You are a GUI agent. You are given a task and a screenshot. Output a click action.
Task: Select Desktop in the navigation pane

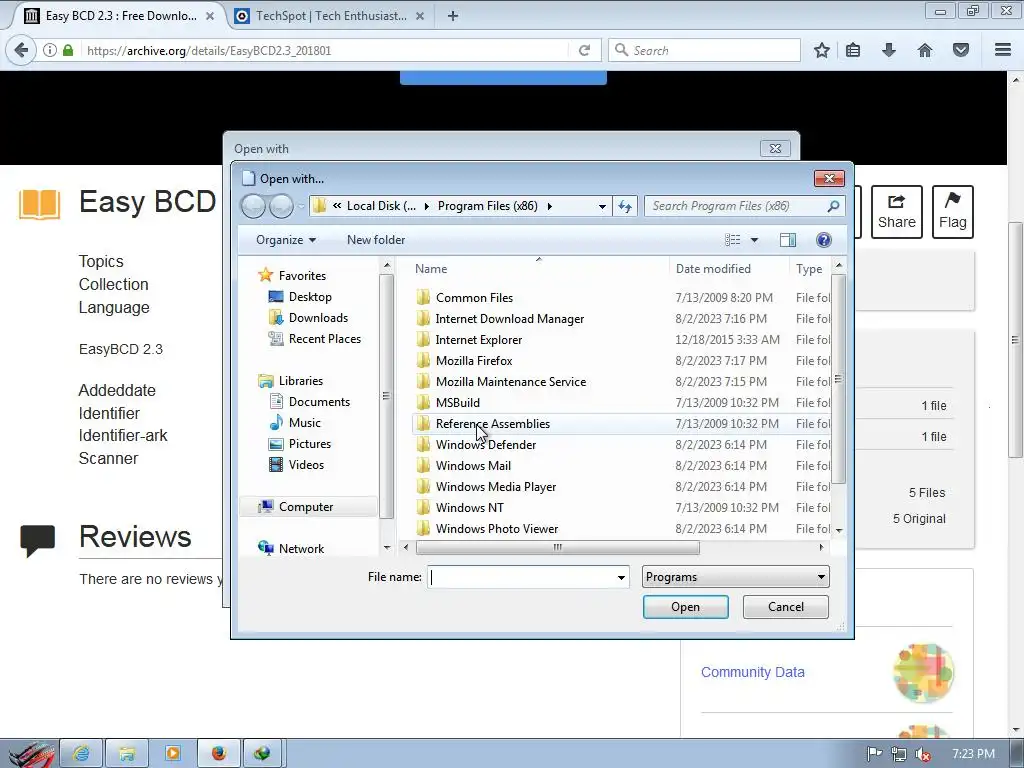coord(310,296)
